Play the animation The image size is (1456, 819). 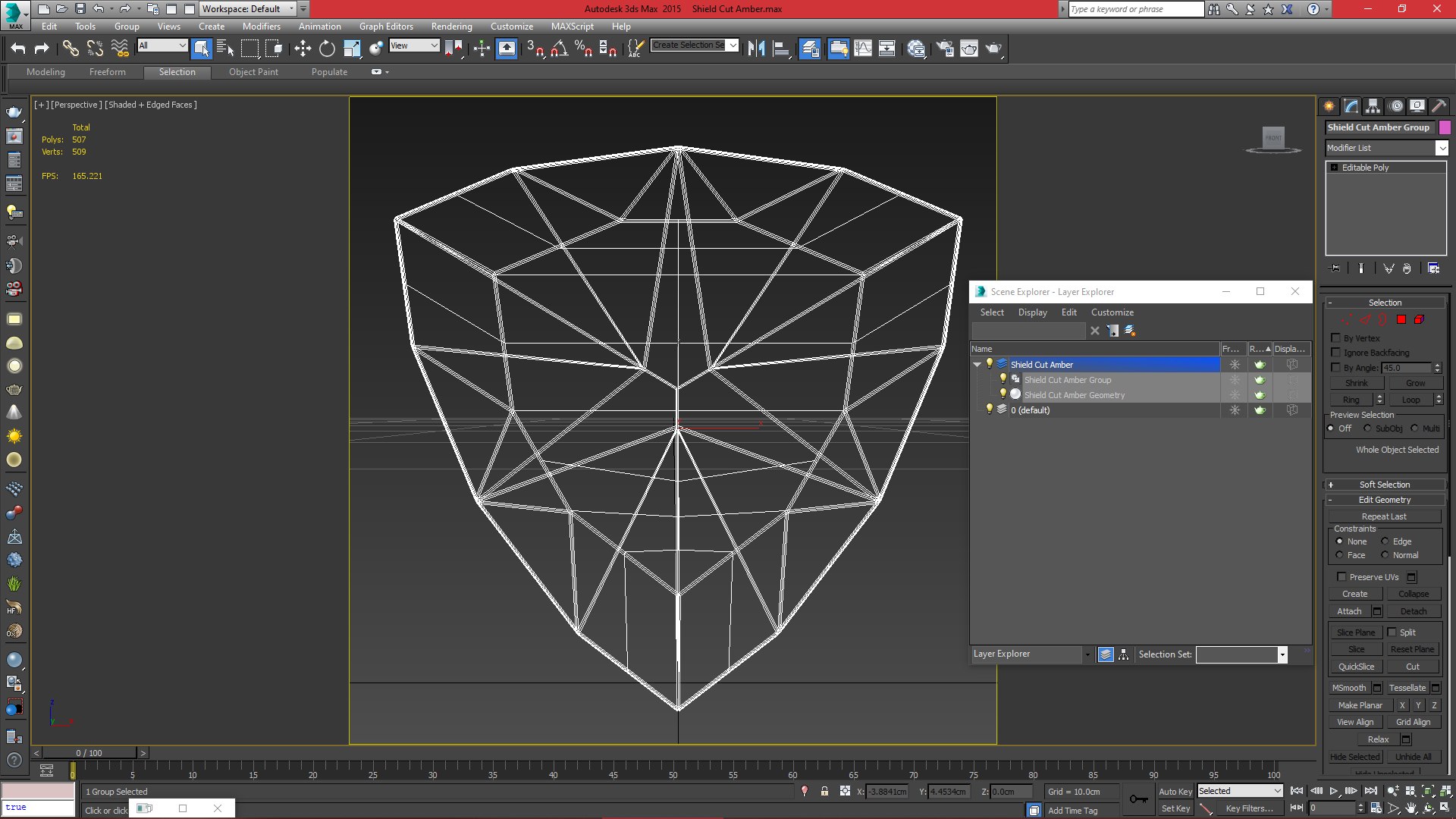point(1333,791)
